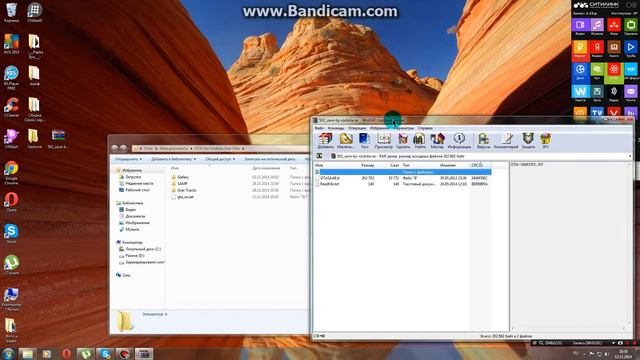Select the ReadMe.txt file in WinRAR
640x360 pixels.
(329, 184)
